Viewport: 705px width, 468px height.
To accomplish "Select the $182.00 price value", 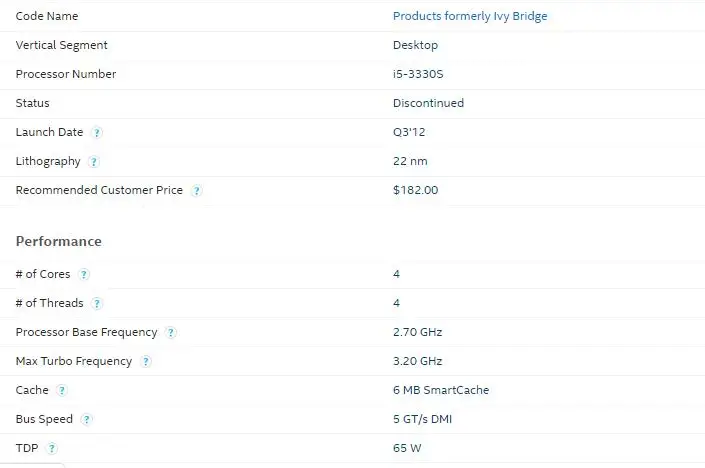I will pos(415,190).
